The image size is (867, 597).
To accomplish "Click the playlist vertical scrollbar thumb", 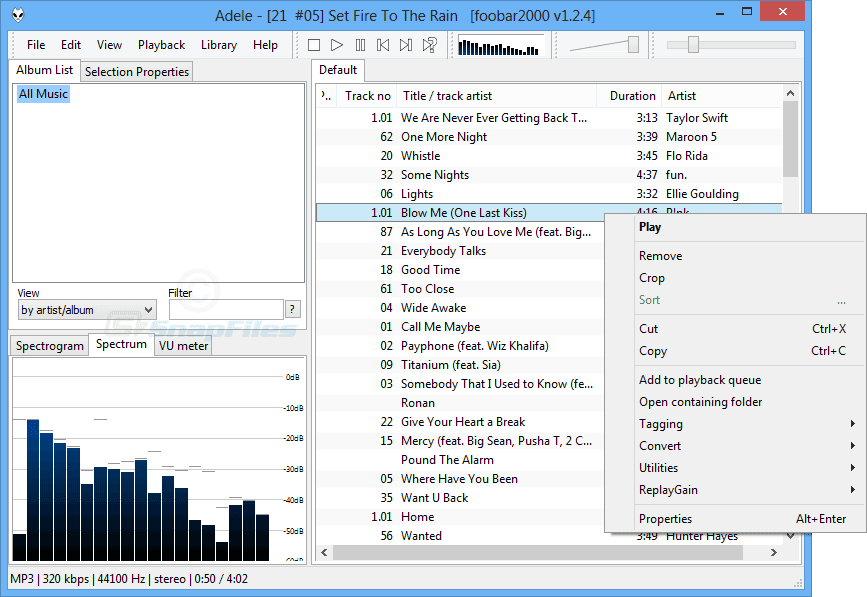I will coord(791,139).
